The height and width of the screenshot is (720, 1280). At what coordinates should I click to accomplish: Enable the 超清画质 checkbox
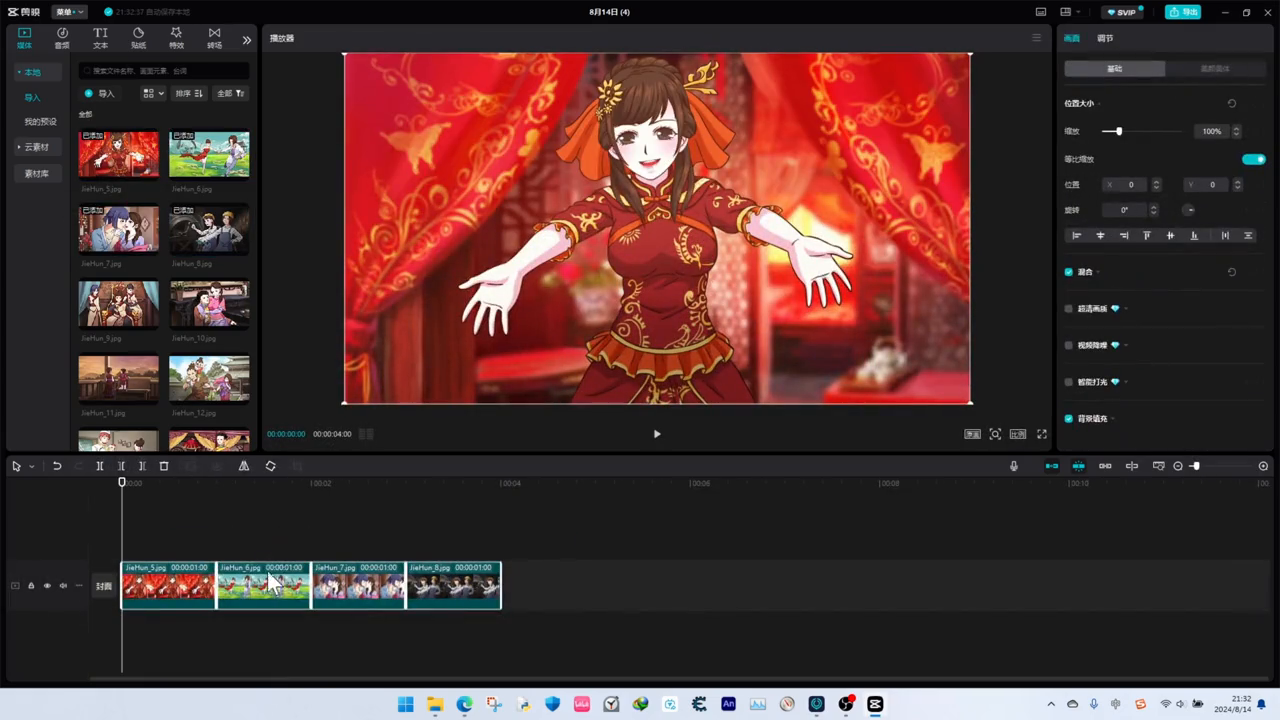(1069, 309)
